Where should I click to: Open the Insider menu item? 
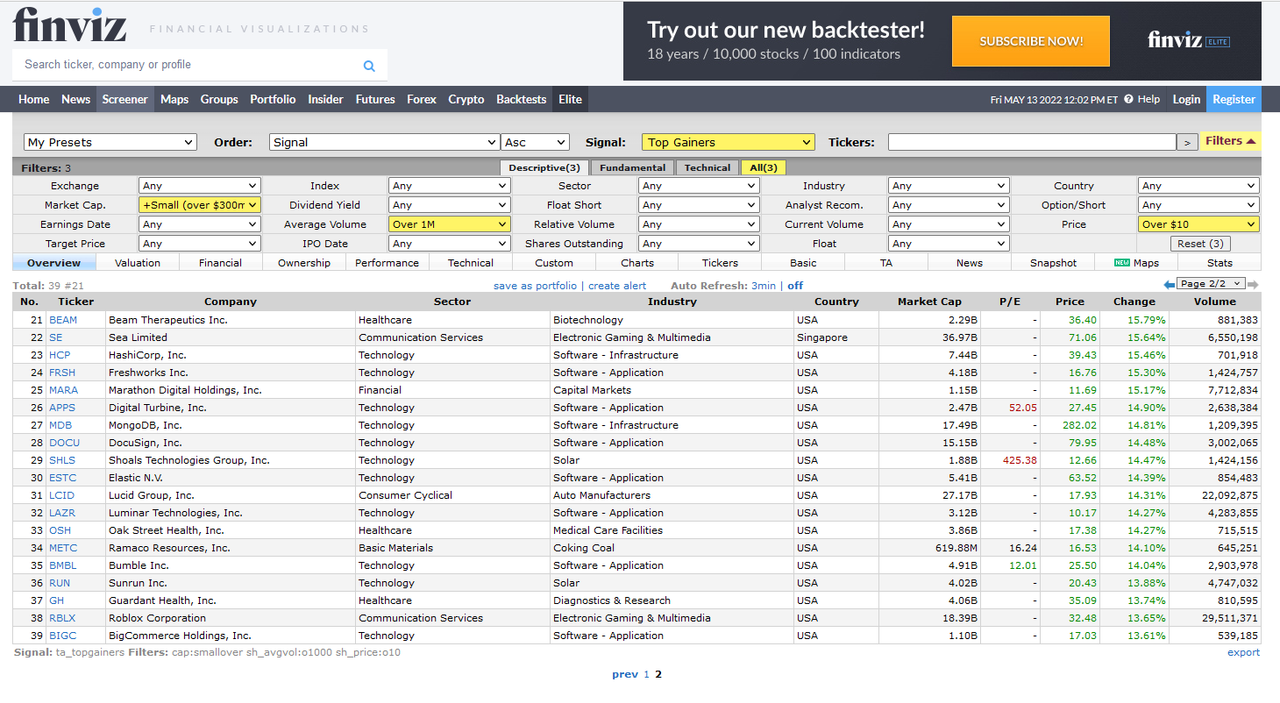325,99
